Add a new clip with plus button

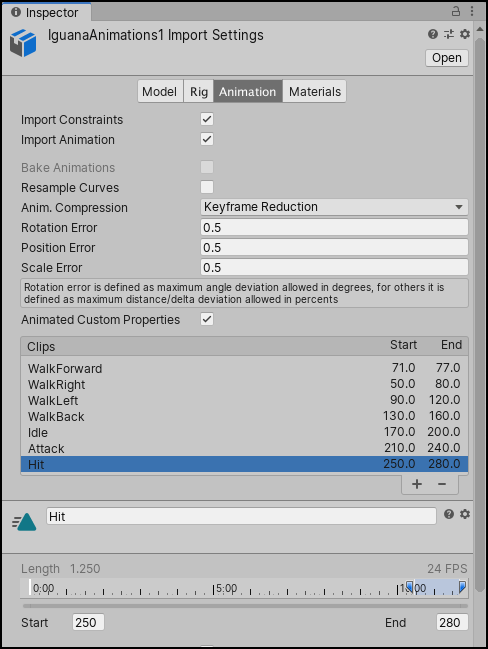[x=417, y=484]
